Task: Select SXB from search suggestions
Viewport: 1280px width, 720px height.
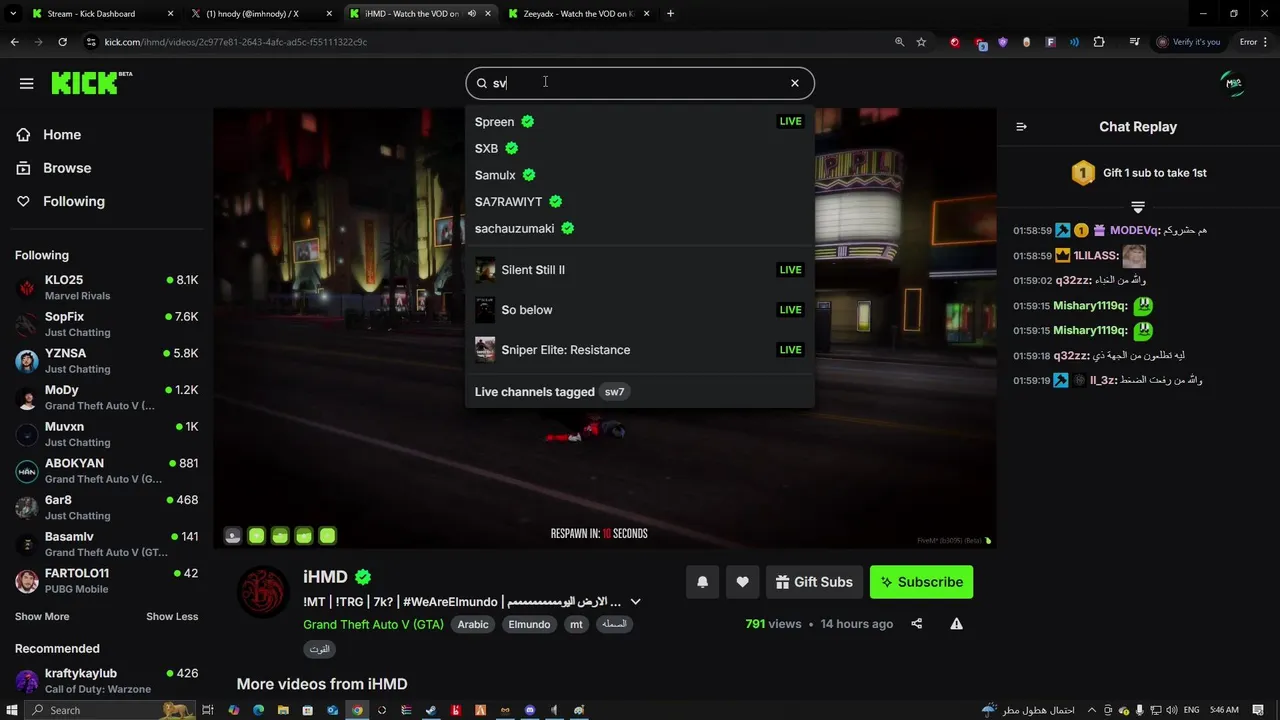Action: 639,148
